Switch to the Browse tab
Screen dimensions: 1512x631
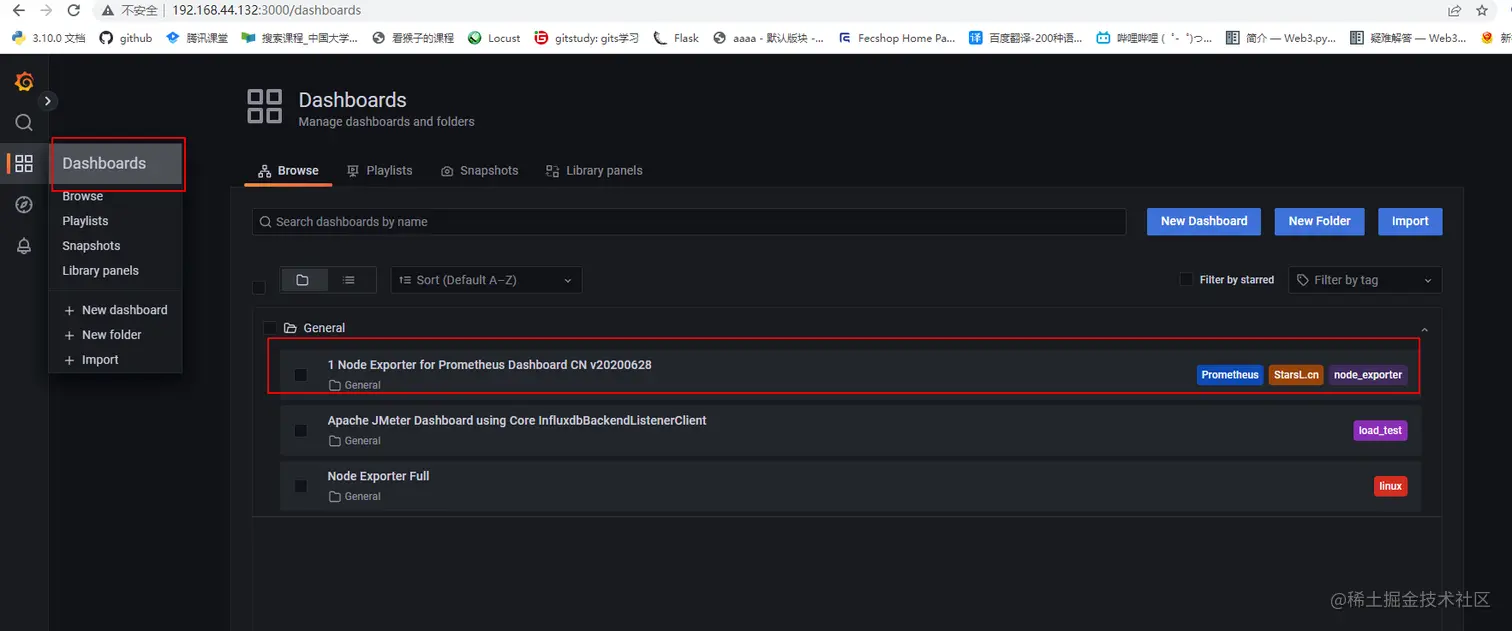288,171
